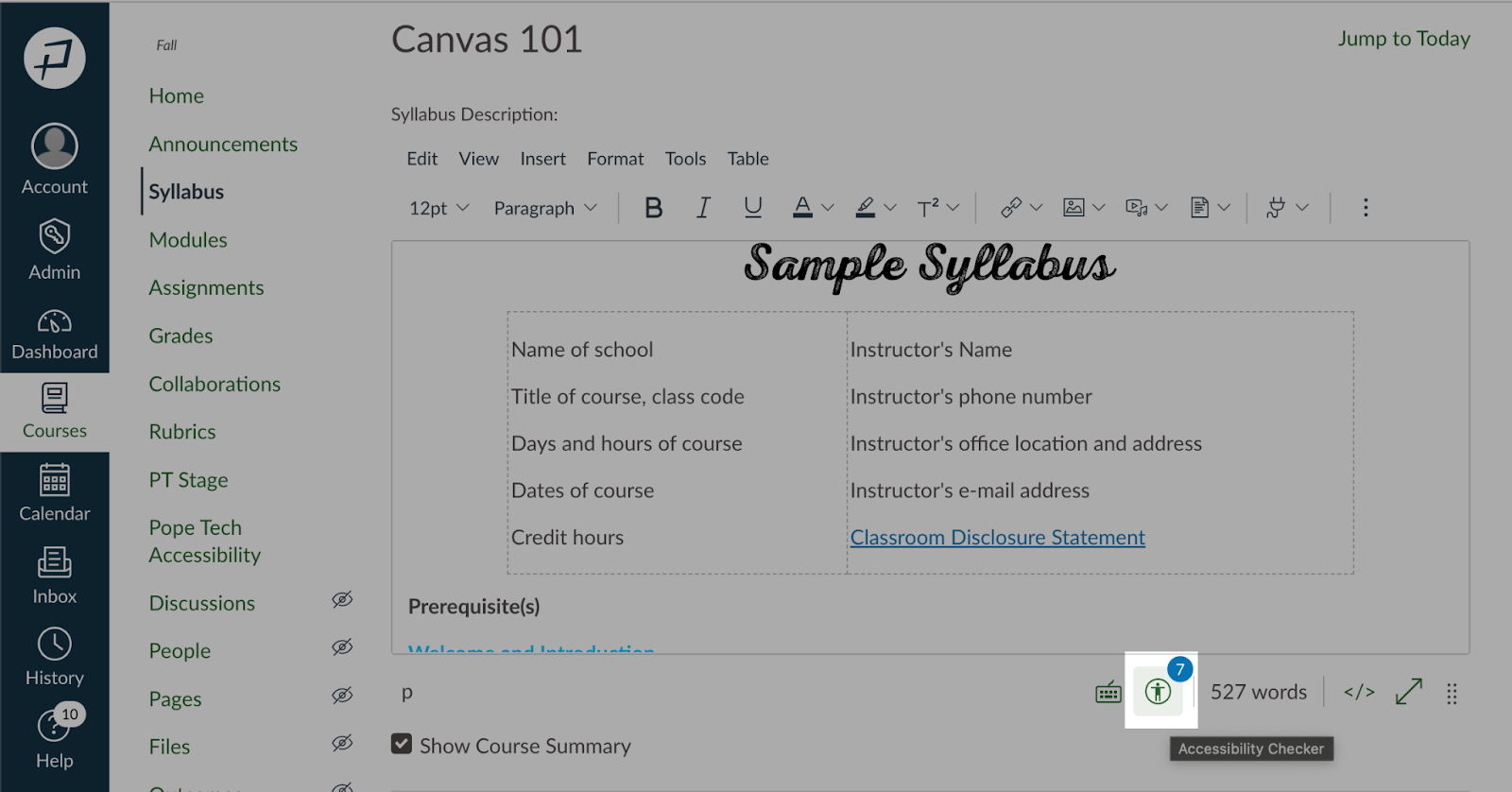Expand the highlight color dropdown arrow
The height and width of the screenshot is (792, 1512).
coord(890,208)
